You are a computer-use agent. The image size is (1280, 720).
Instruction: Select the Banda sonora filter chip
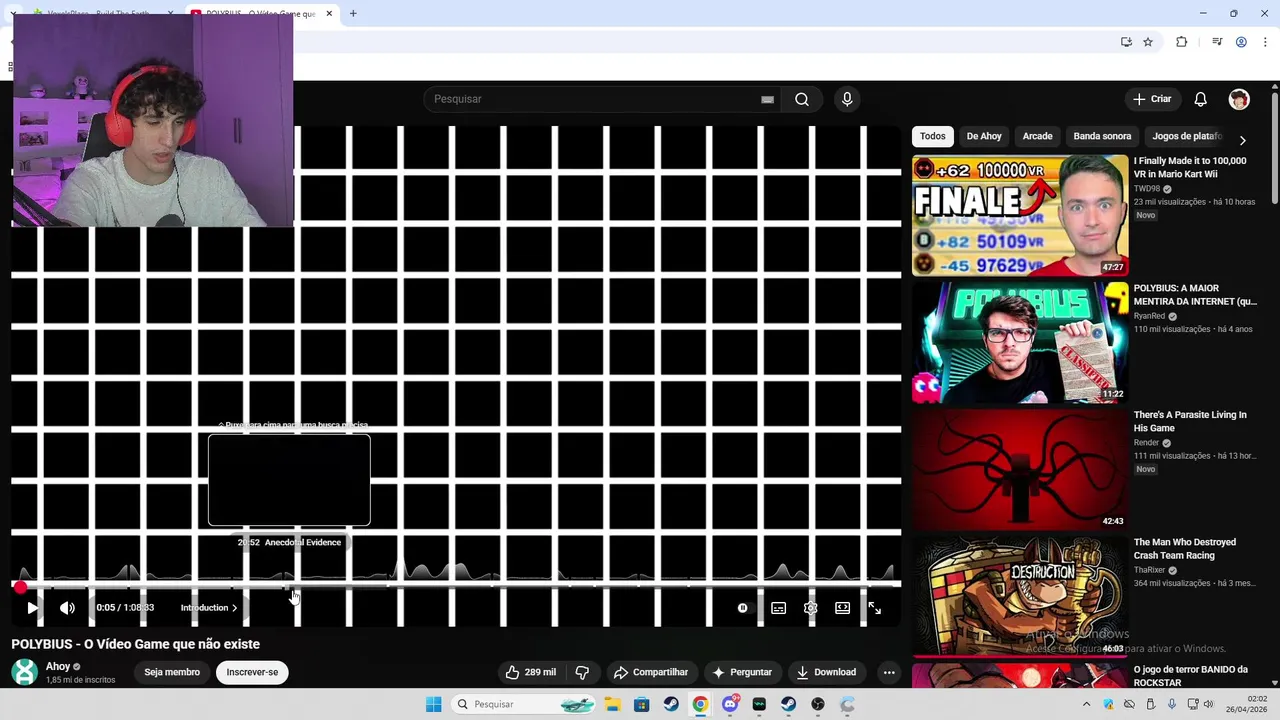1102,136
